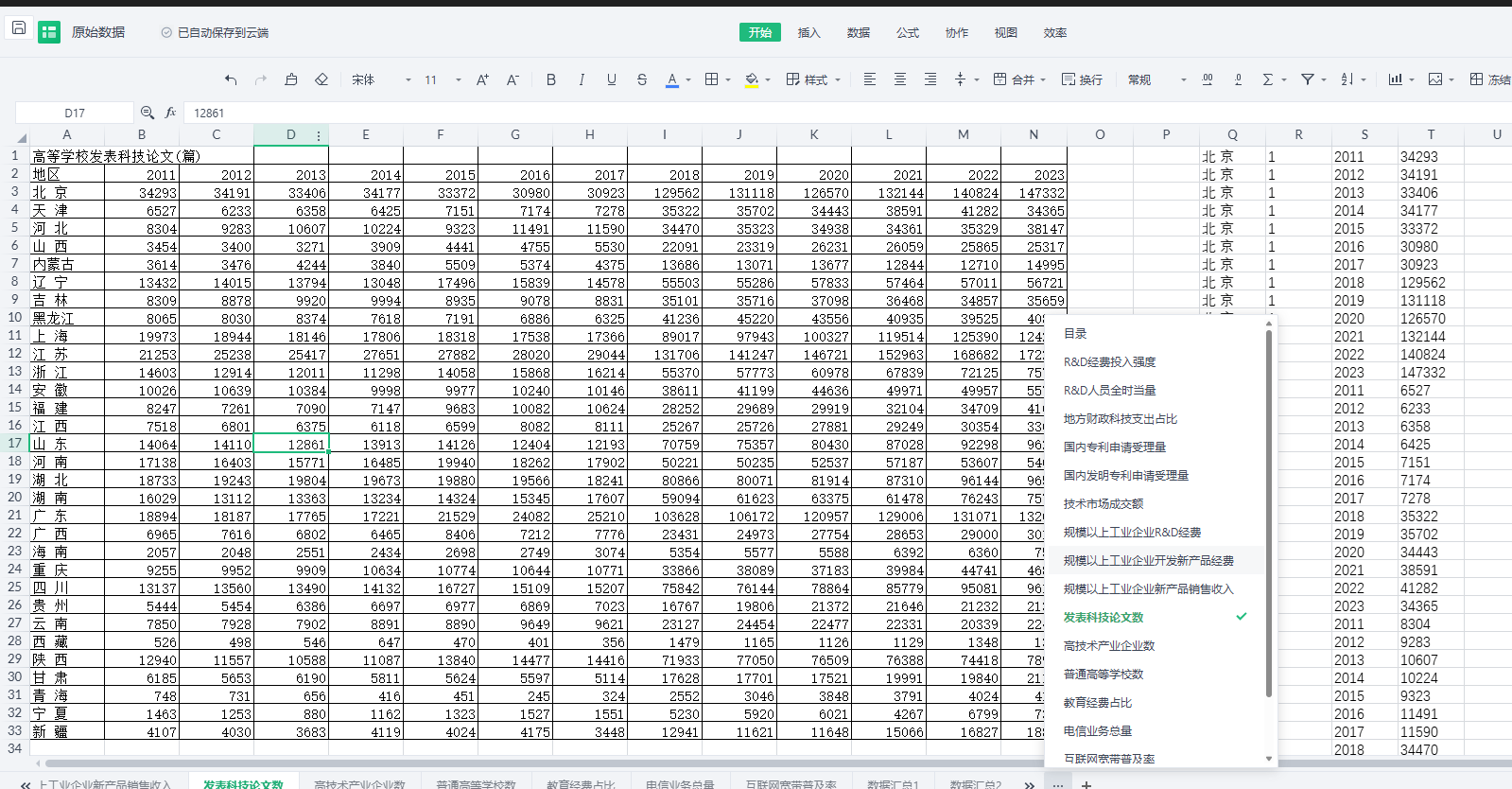Increase font size with A+ icon
Screen dimensions: 1512x789
pos(482,79)
